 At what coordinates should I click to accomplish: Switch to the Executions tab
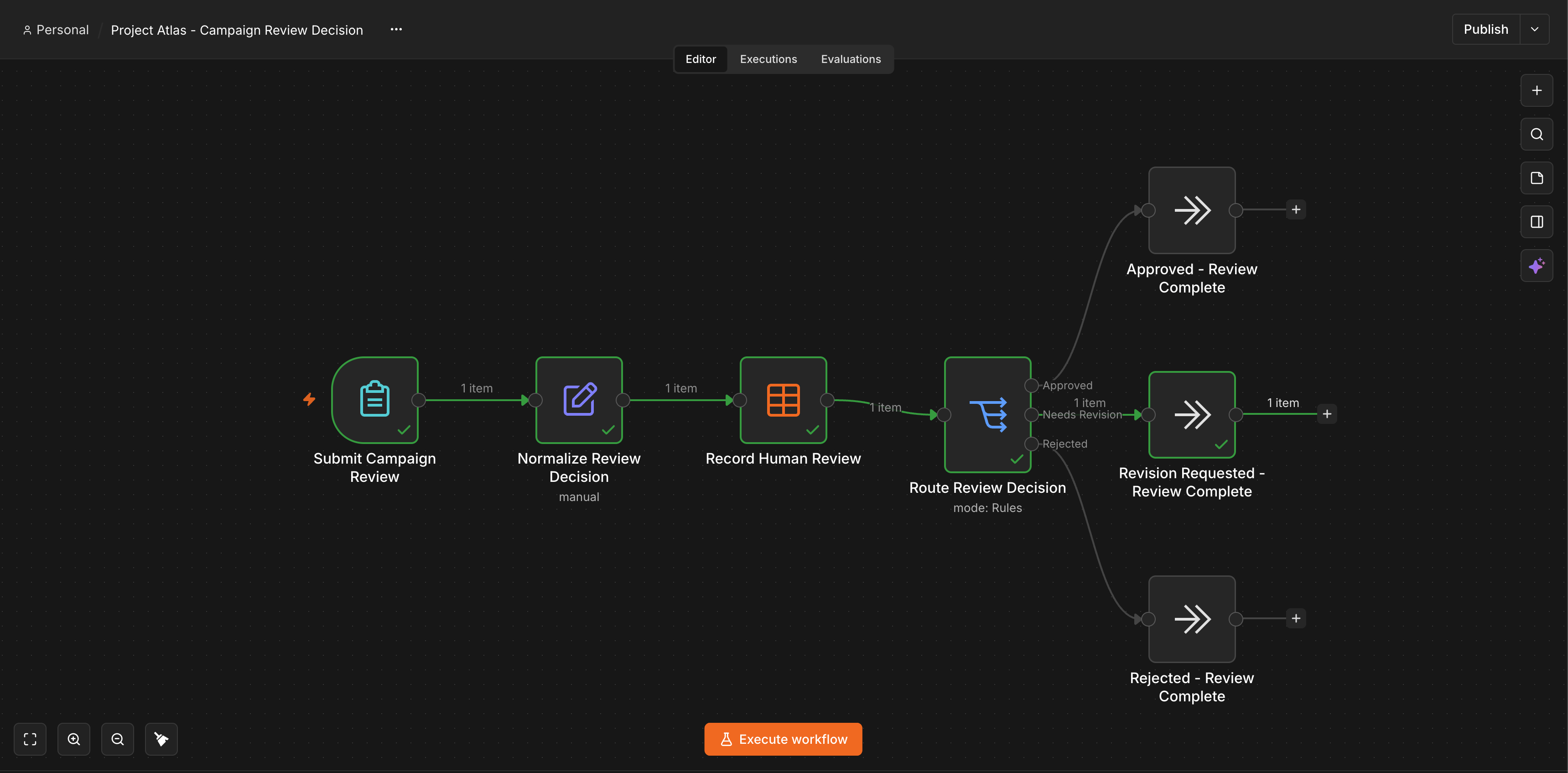pos(768,59)
